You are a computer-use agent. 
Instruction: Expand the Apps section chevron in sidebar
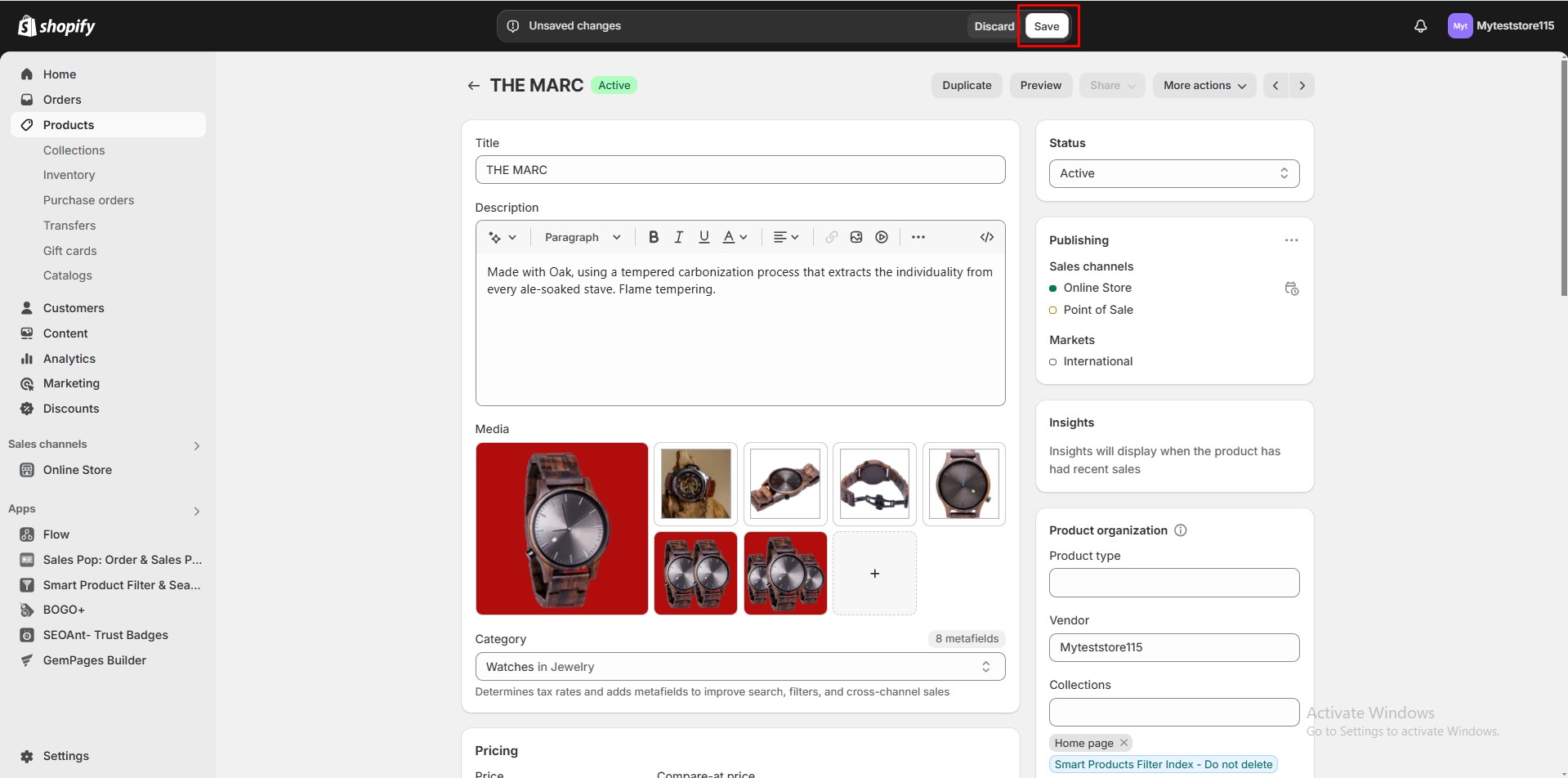pyautogui.click(x=196, y=512)
